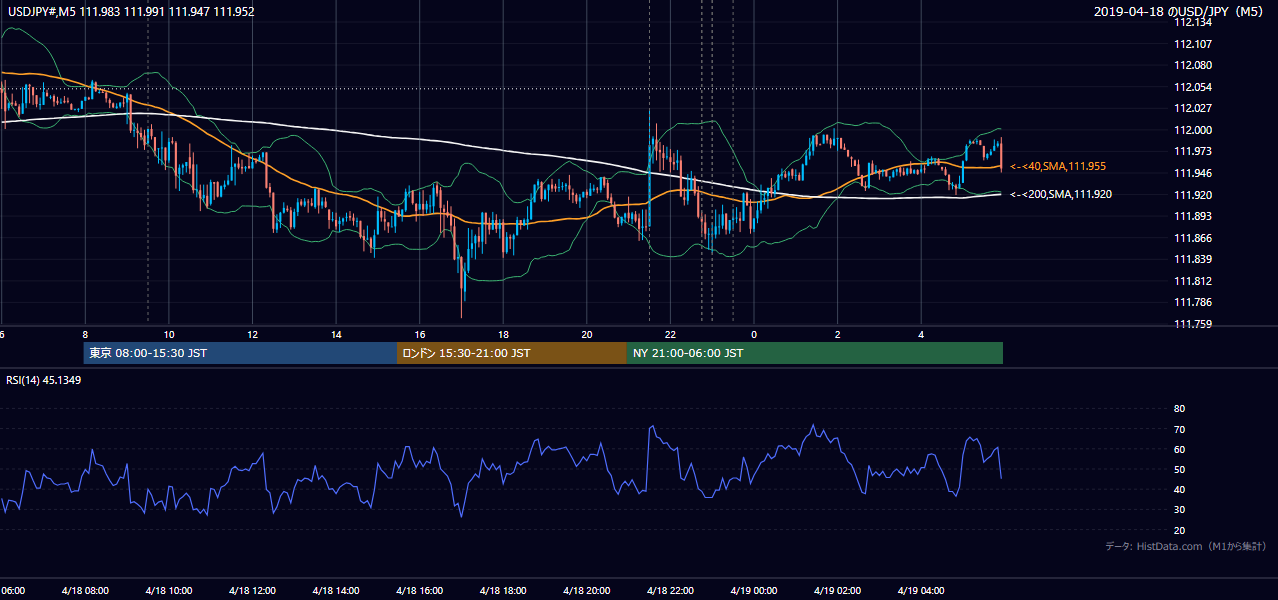Image resolution: width=1278 pixels, height=600 pixels.
Task: Click the RSI(14) 45.1349 indicator label
Action: point(44,379)
